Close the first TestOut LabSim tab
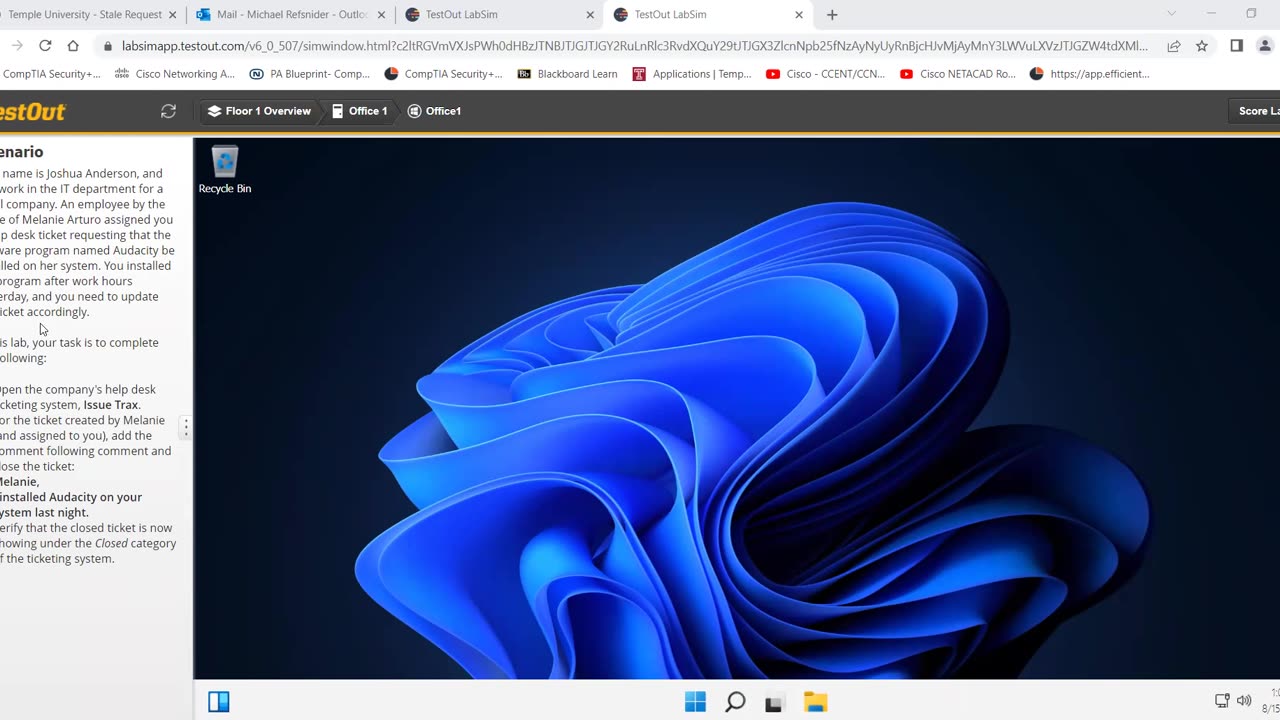Viewport: 1280px width, 720px height. pyautogui.click(x=590, y=15)
